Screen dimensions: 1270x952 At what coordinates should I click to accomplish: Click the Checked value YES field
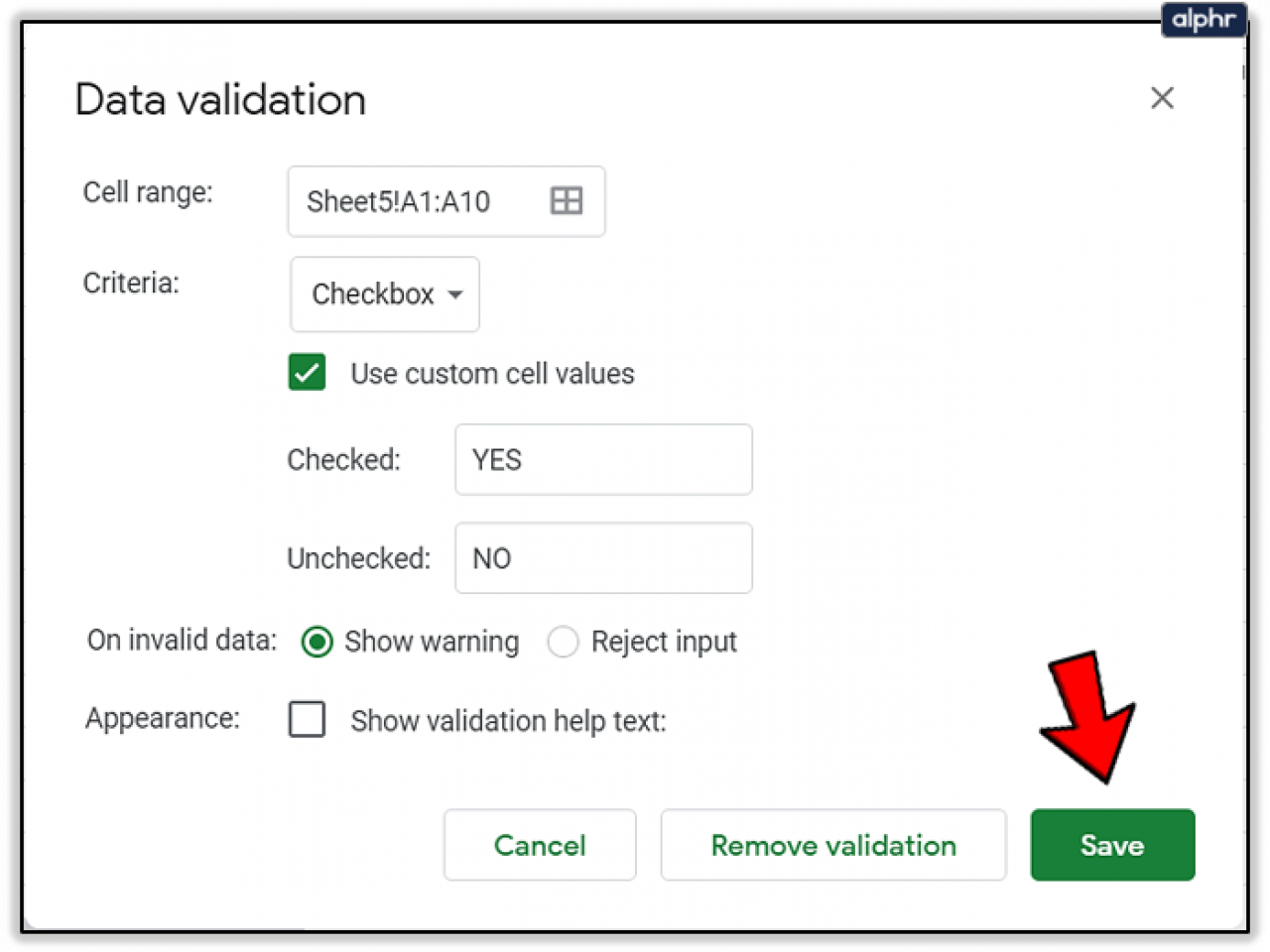tap(602, 459)
